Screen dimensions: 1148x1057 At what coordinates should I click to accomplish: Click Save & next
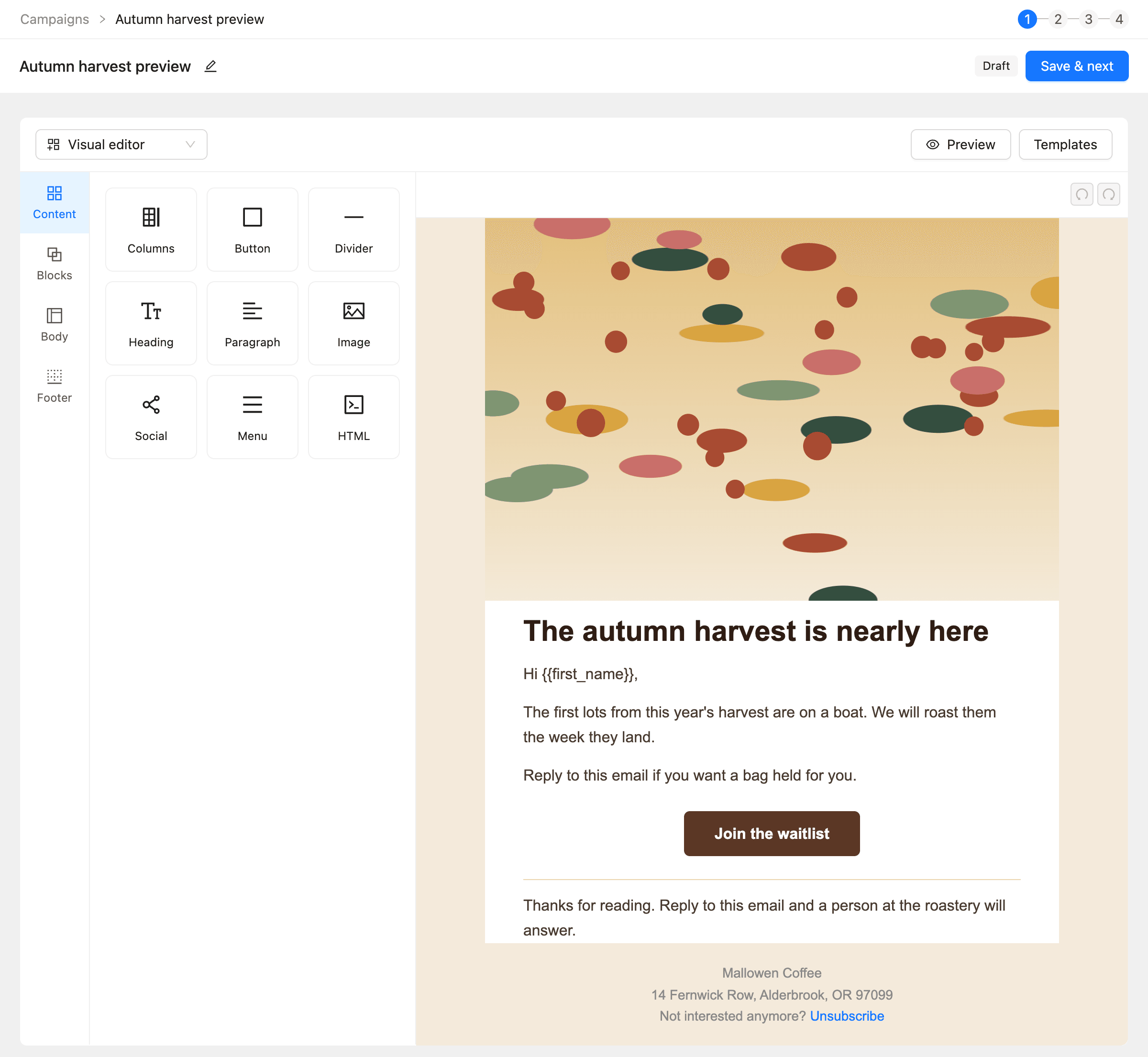click(1077, 66)
